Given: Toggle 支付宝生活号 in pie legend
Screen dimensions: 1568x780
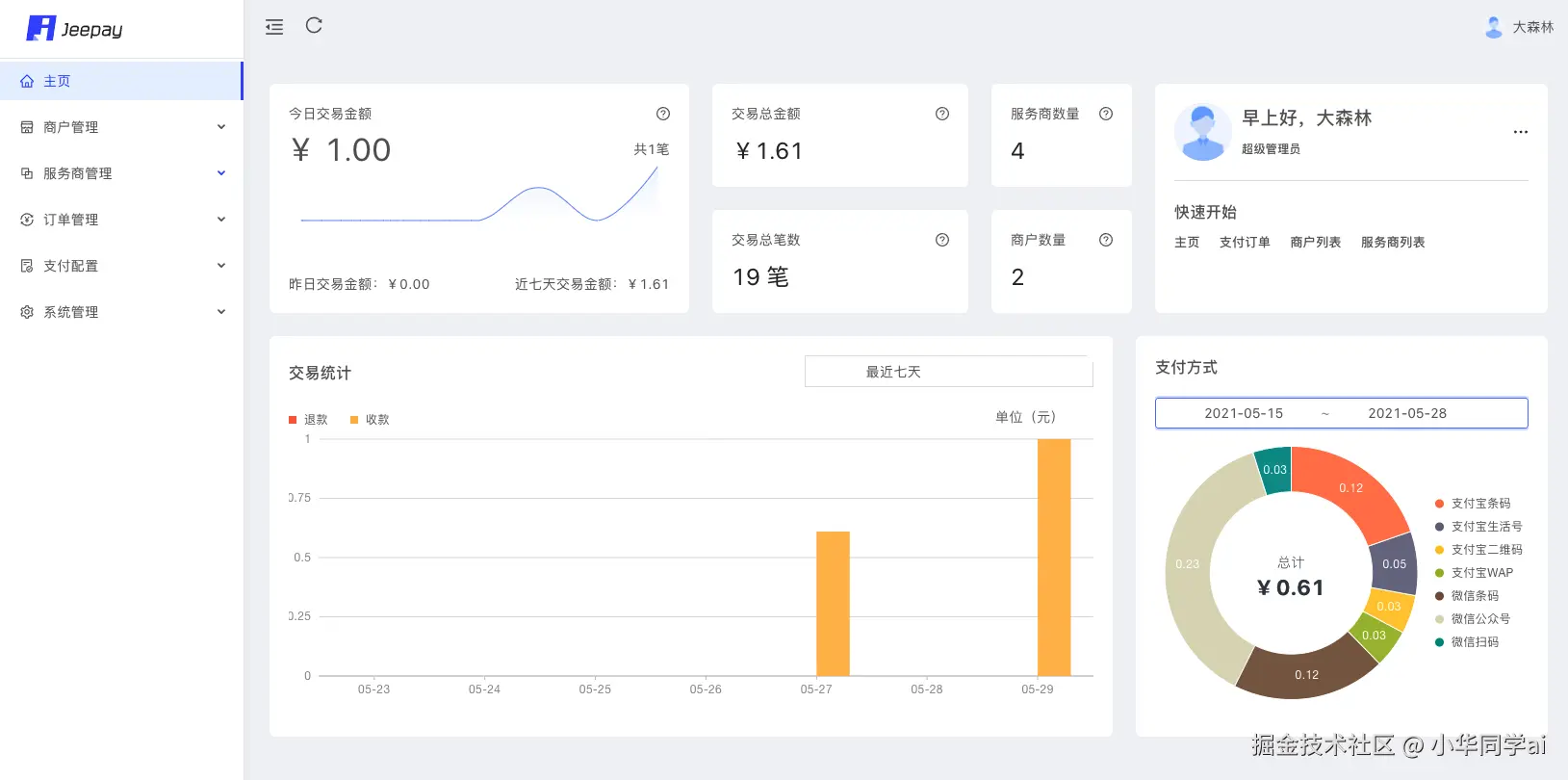Looking at the screenshot, I should pyautogui.click(x=1478, y=527).
